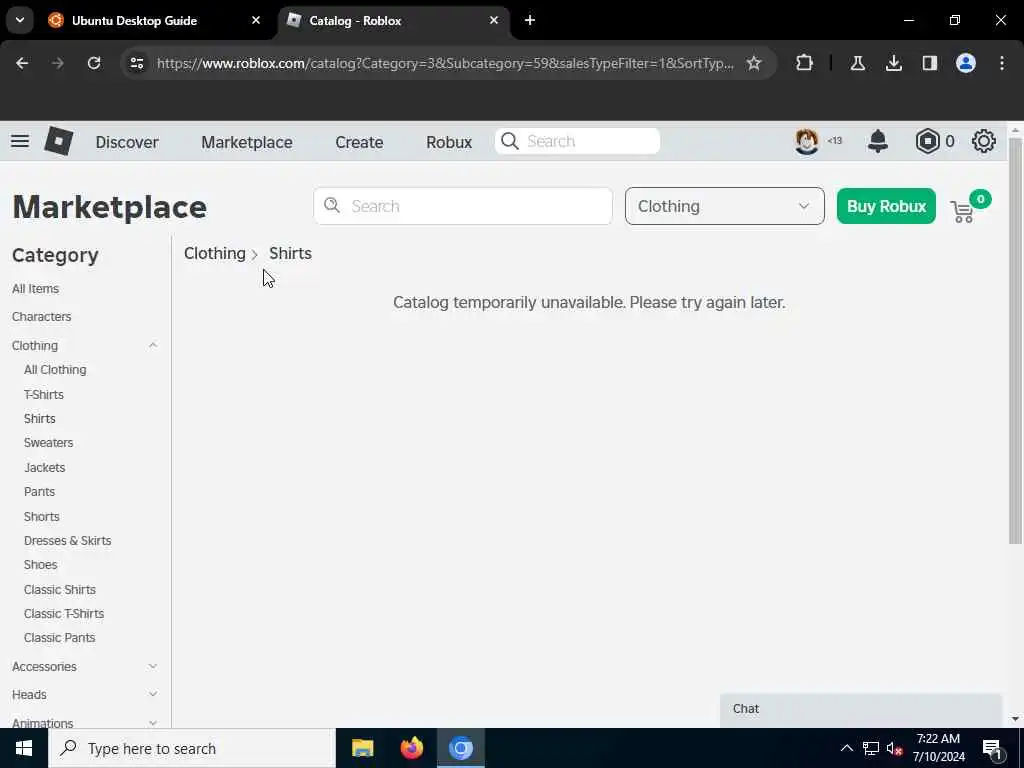Select Classic Shirts subcategory
Screen dimensions: 1024x768
point(59,590)
